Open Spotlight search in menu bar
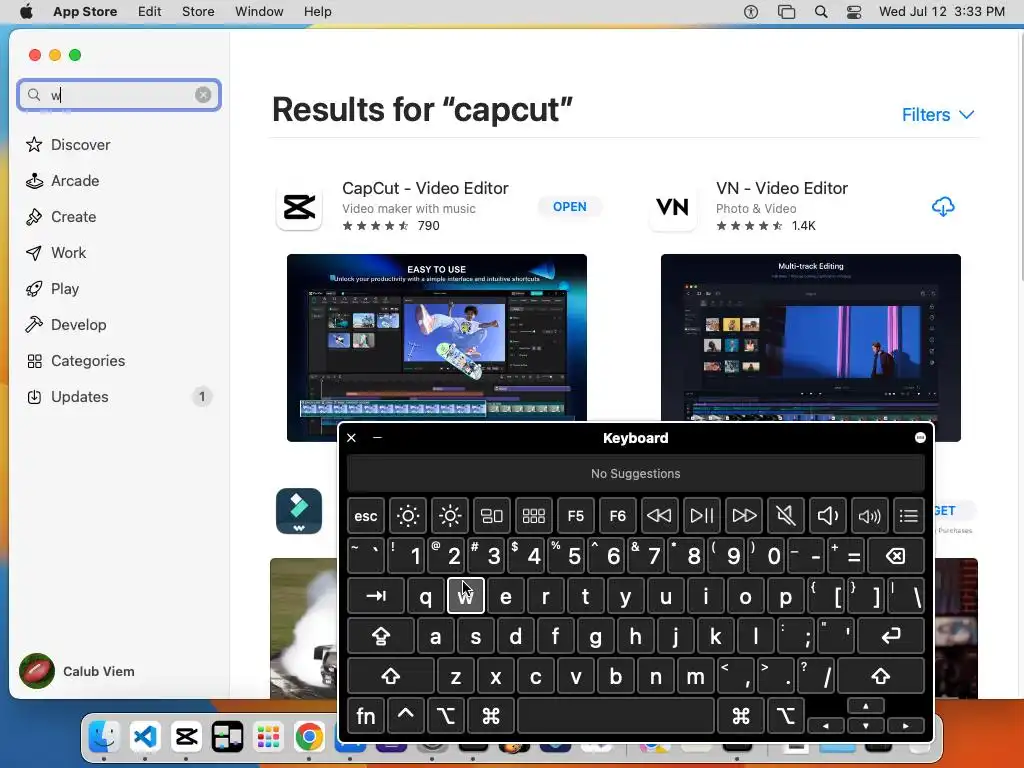The height and width of the screenshot is (768, 1024). 821,11
